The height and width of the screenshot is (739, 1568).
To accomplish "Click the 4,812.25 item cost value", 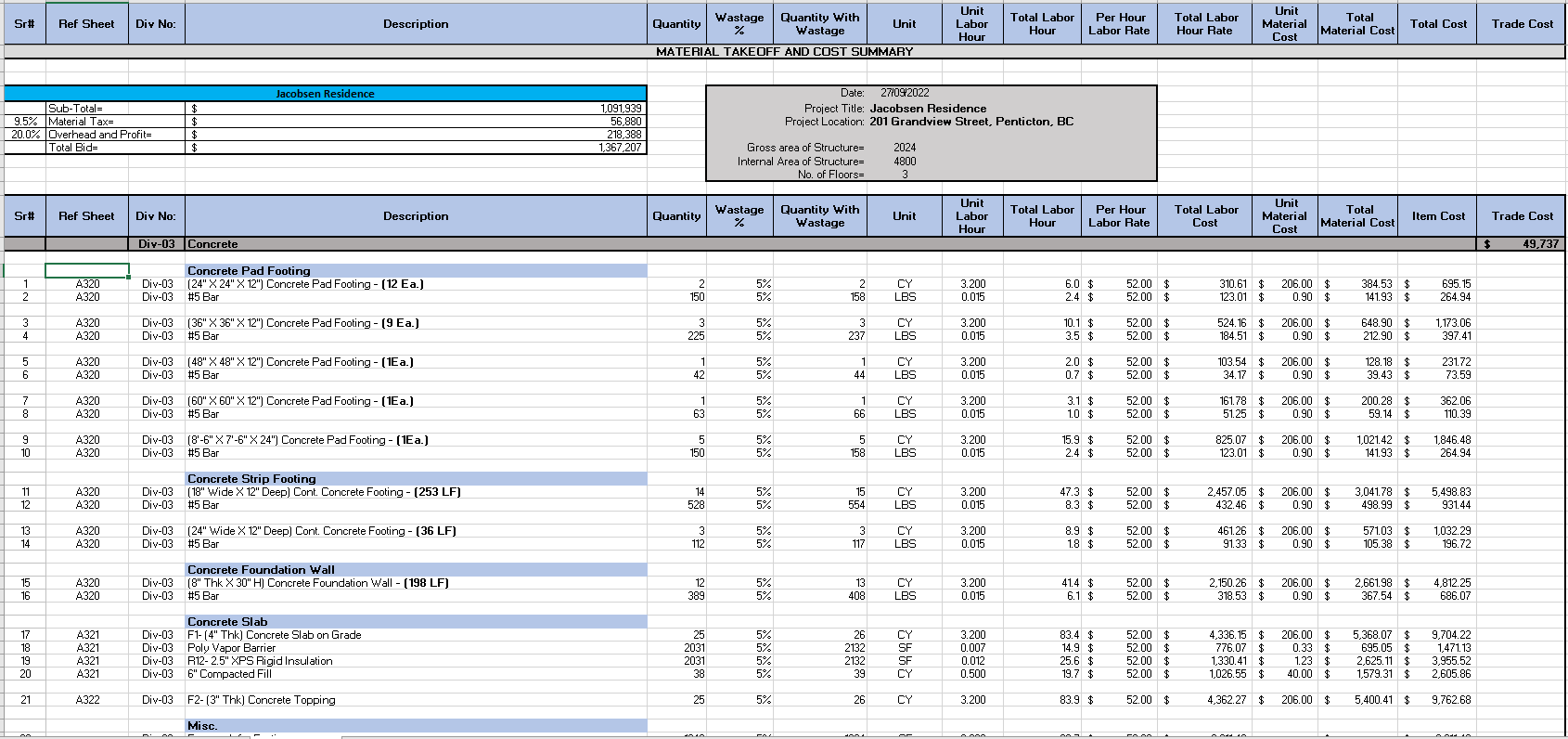I will click(x=1452, y=583).
